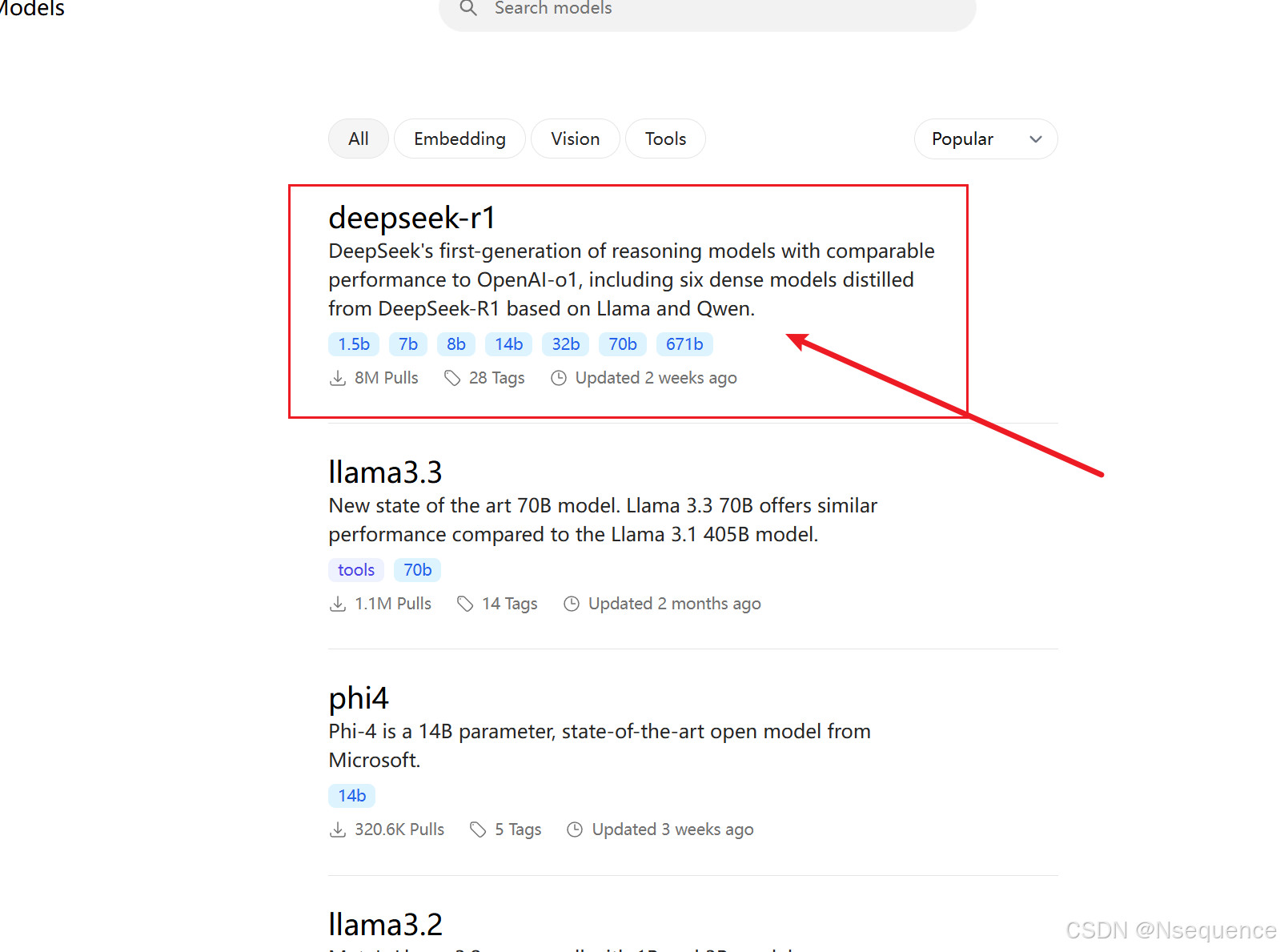Viewport: 1280px width, 952px height.
Task: Click the 32b tag of deepseek-r1
Action: (x=566, y=344)
